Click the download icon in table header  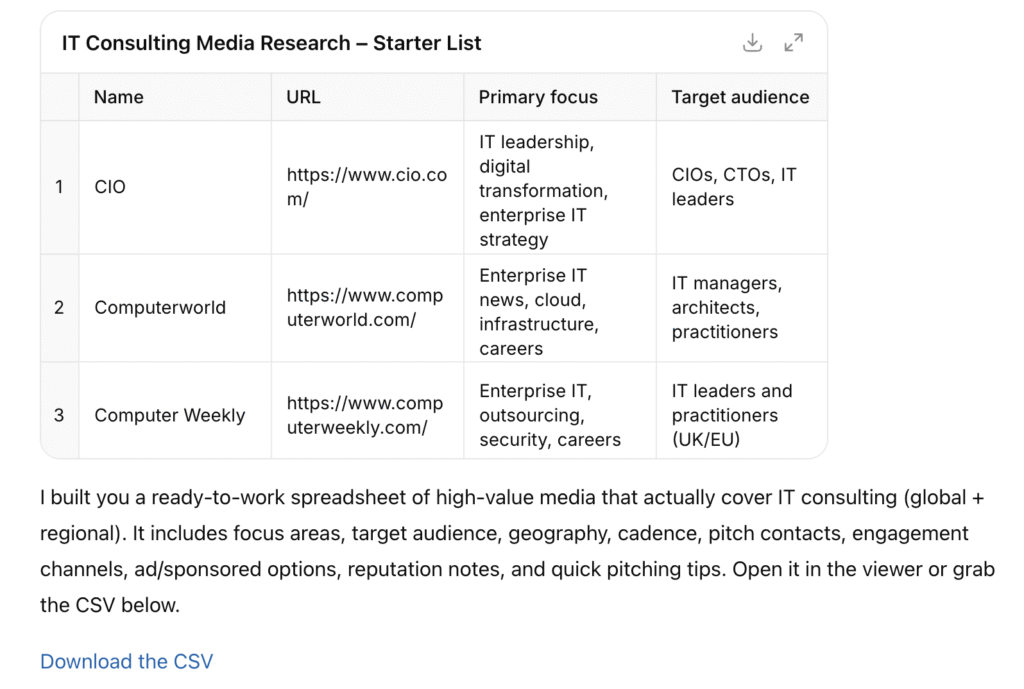[x=753, y=43]
